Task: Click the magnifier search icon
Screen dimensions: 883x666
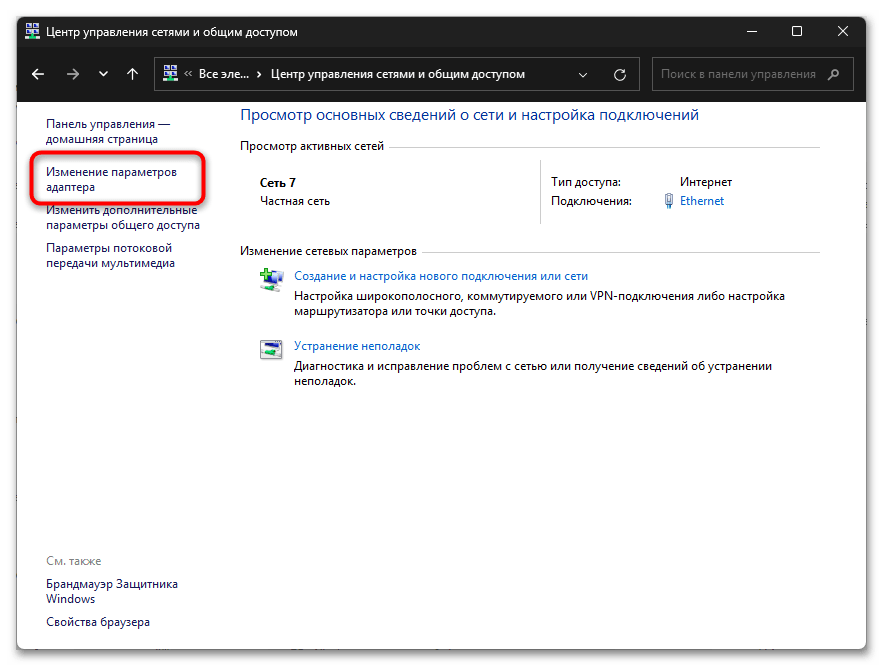Action: (x=834, y=74)
